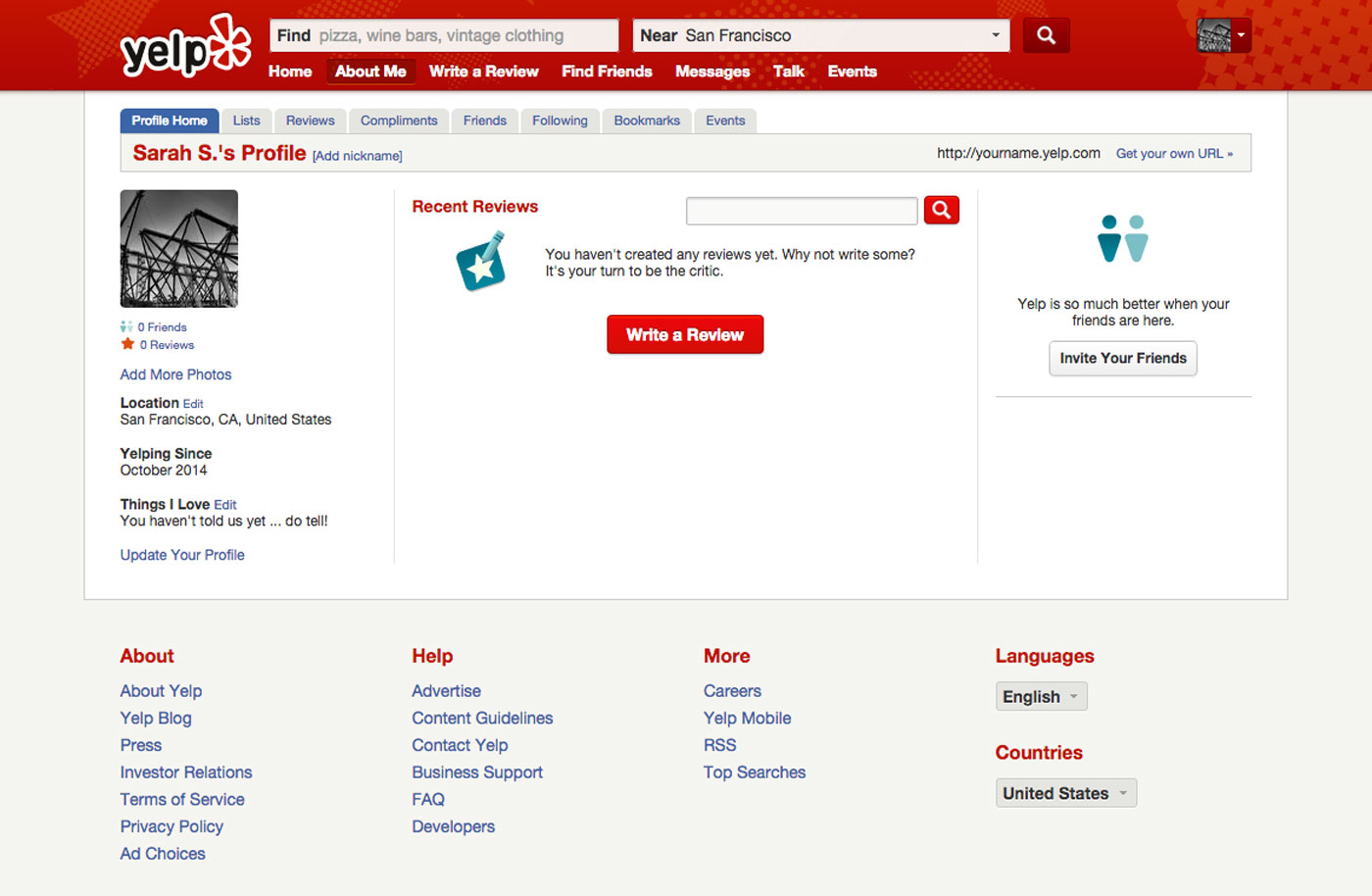The image size is (1372, 896).
Task: Click the profile photo thumbnail
Action: 178,248
